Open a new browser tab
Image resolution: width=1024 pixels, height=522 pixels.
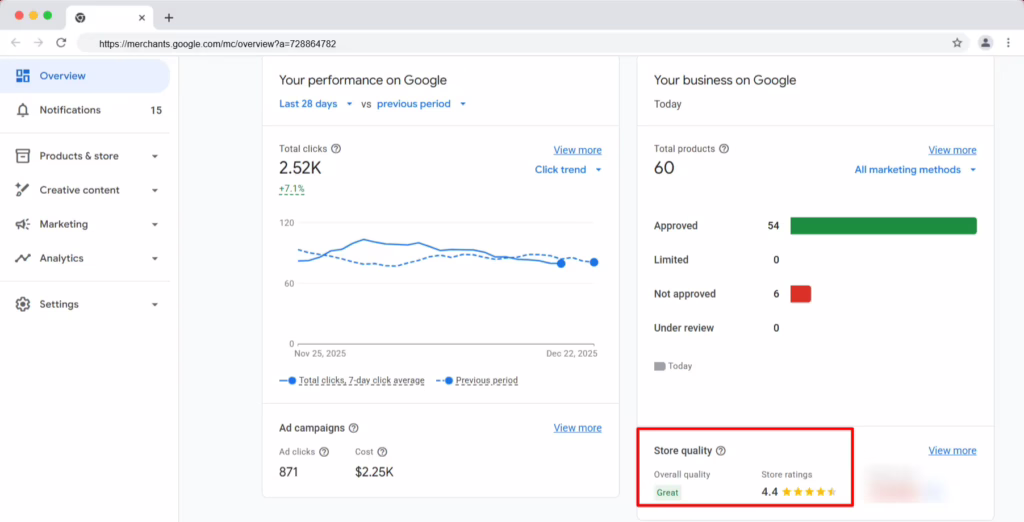pos(168,18)
